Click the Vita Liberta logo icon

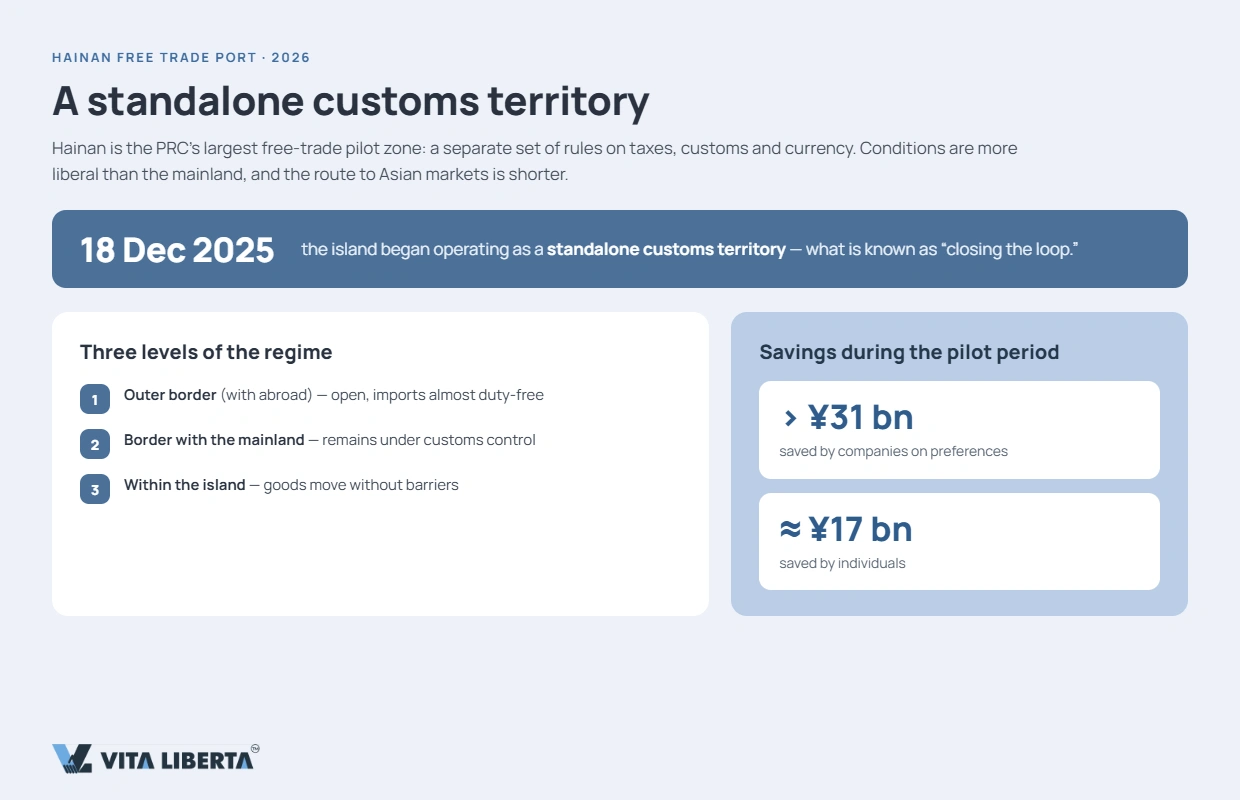(72, 759)
